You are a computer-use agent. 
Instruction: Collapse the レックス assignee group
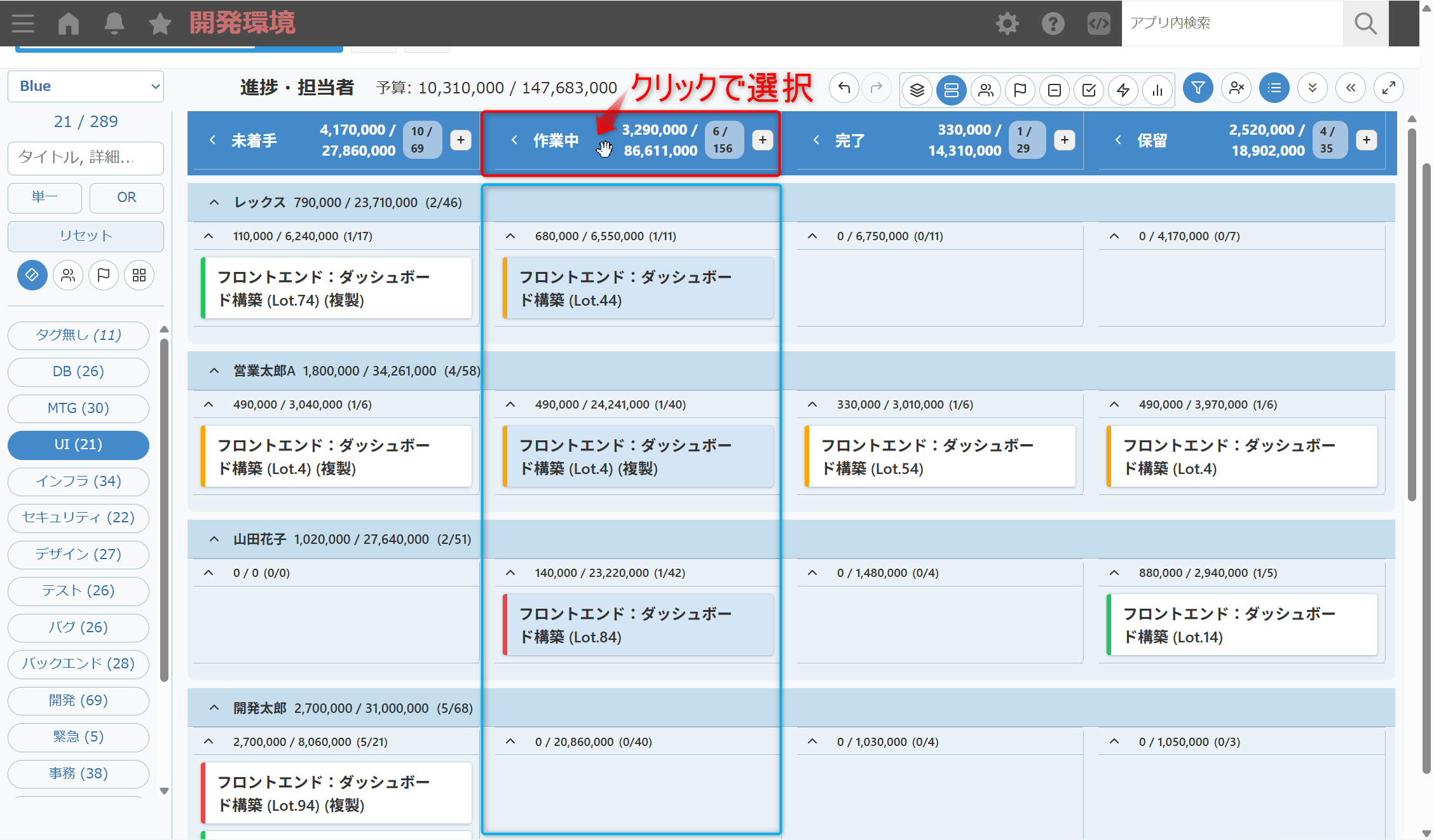(214, 203)
